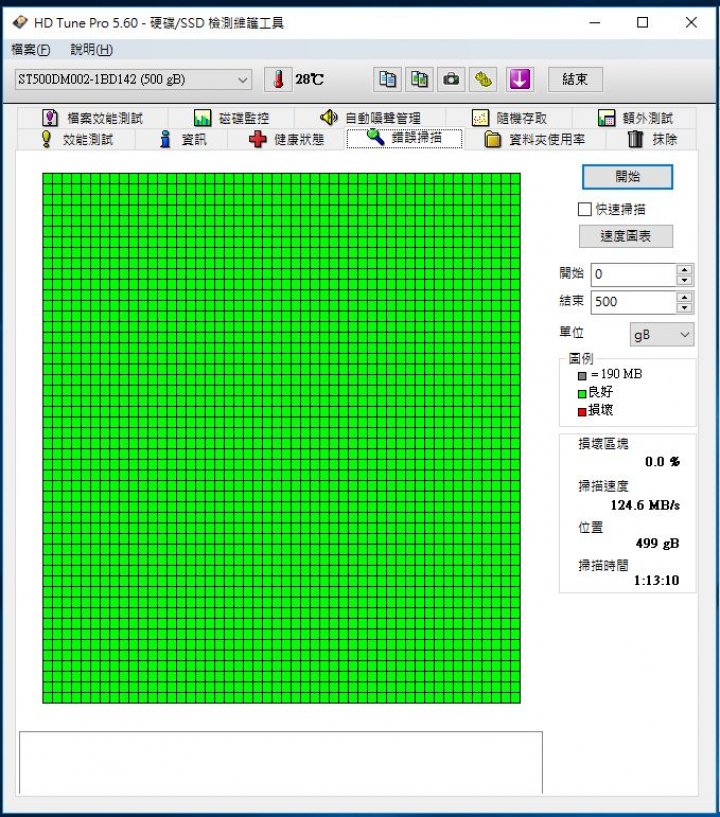Enable the 快速掃描 checkbox
The height and width of the screenshot is (817, 720).
[x=585, y=209]
